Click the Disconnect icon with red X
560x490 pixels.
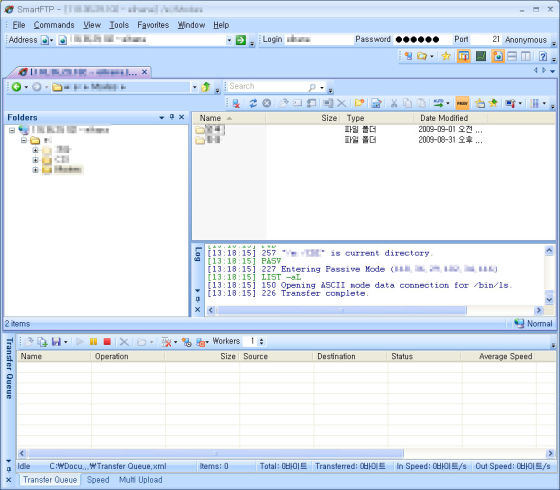(236, 104)
